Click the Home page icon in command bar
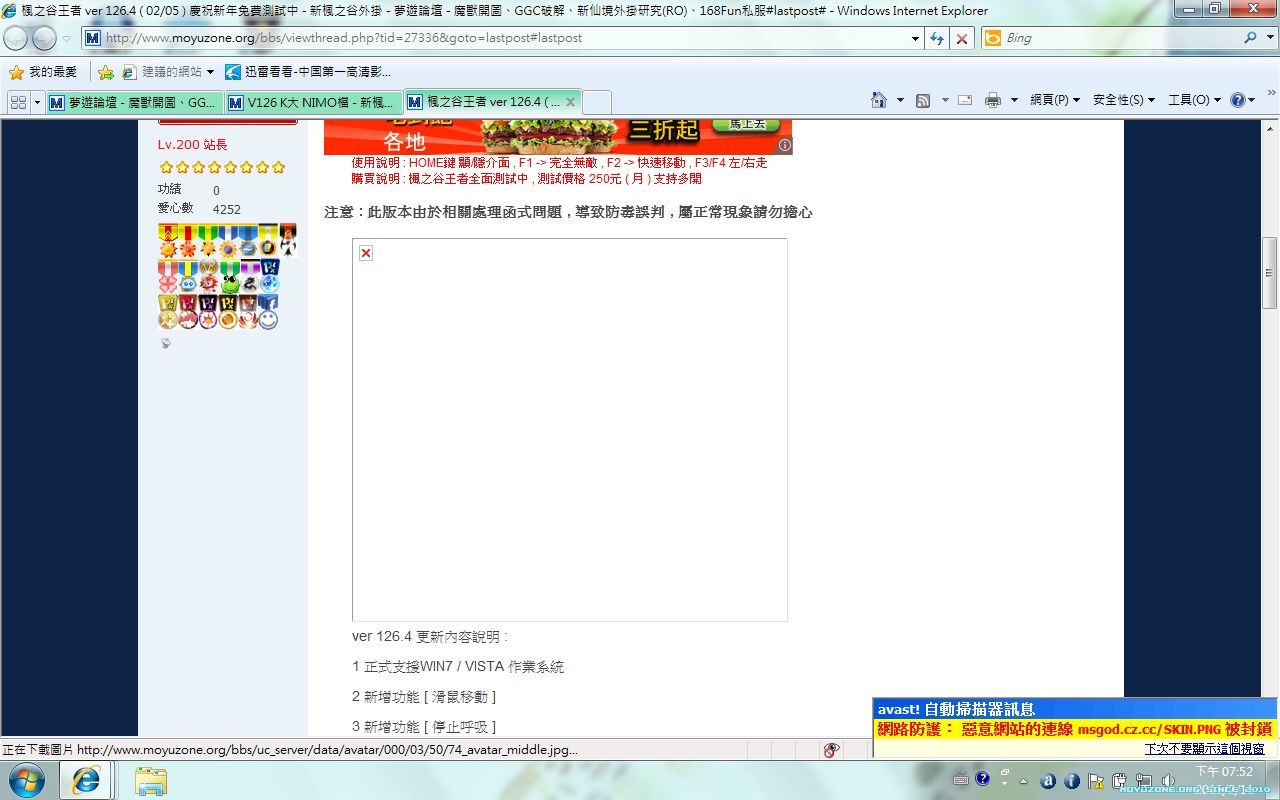 pos(878,100)
